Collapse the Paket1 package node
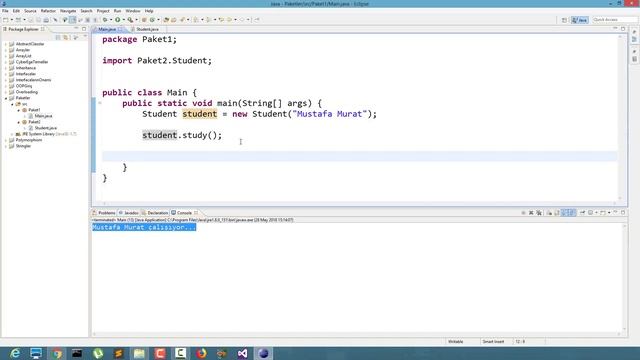This screenshot has height=360, width=640. tap(18, 110)
